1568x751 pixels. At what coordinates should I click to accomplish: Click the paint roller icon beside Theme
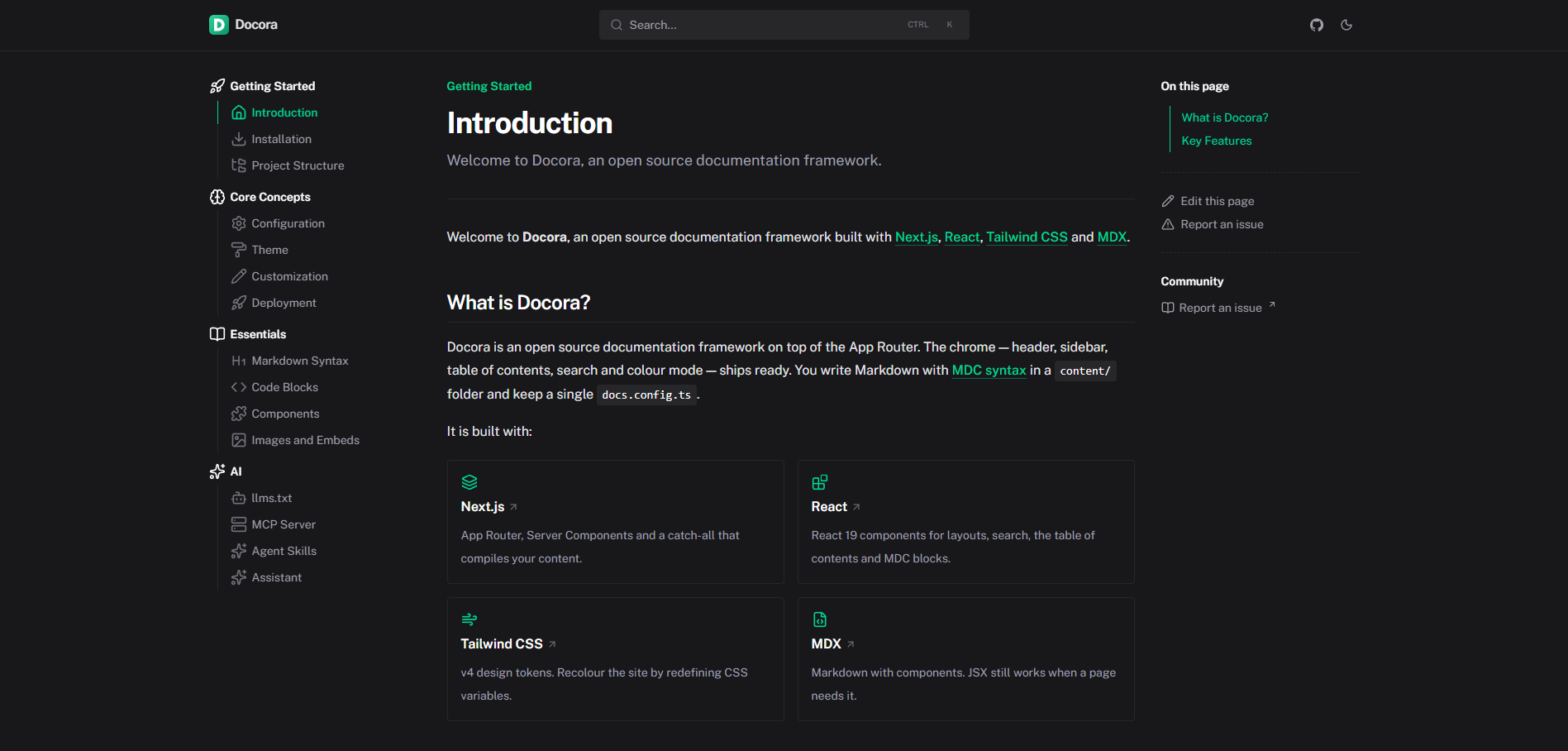pos(239,250)
